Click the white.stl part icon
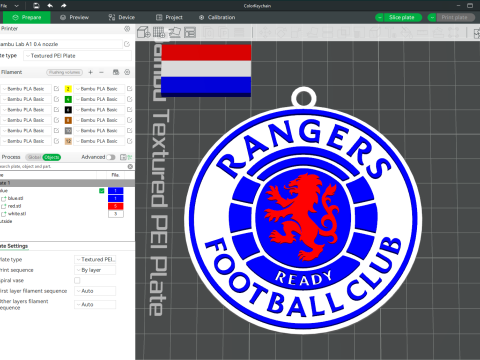 point(4,214)
